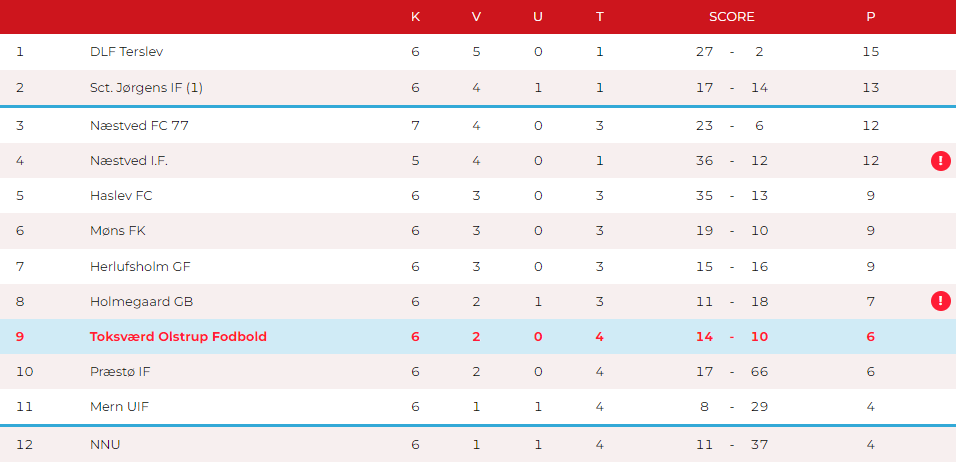958x462 pixels.
Task: Click the V wins column header
Action: 477,17
